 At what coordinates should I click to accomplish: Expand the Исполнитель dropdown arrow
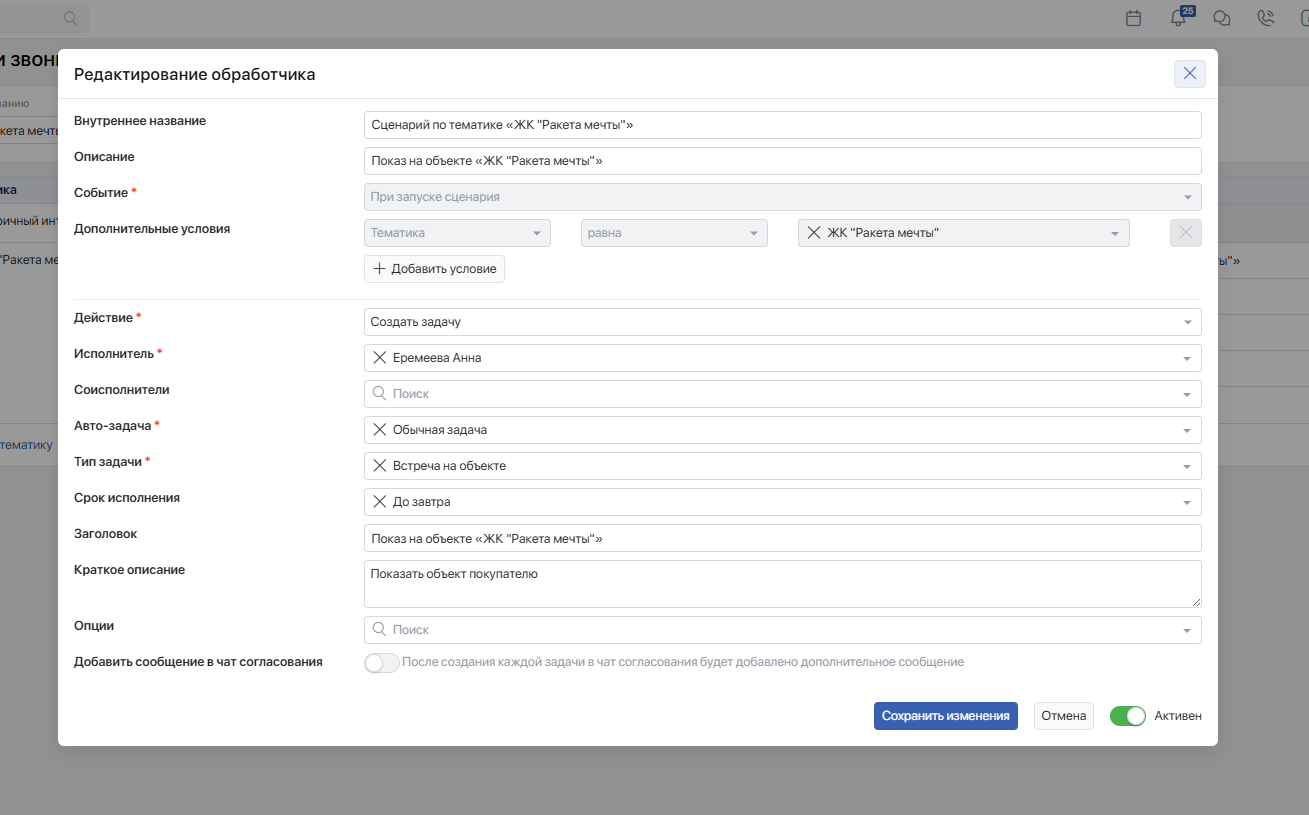click(x=1186, y=358)
